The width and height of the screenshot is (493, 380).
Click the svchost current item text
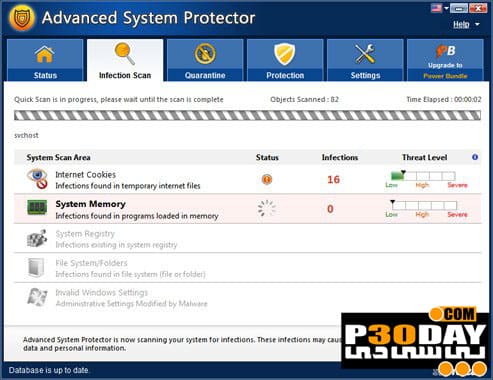[x=26, y=135]
